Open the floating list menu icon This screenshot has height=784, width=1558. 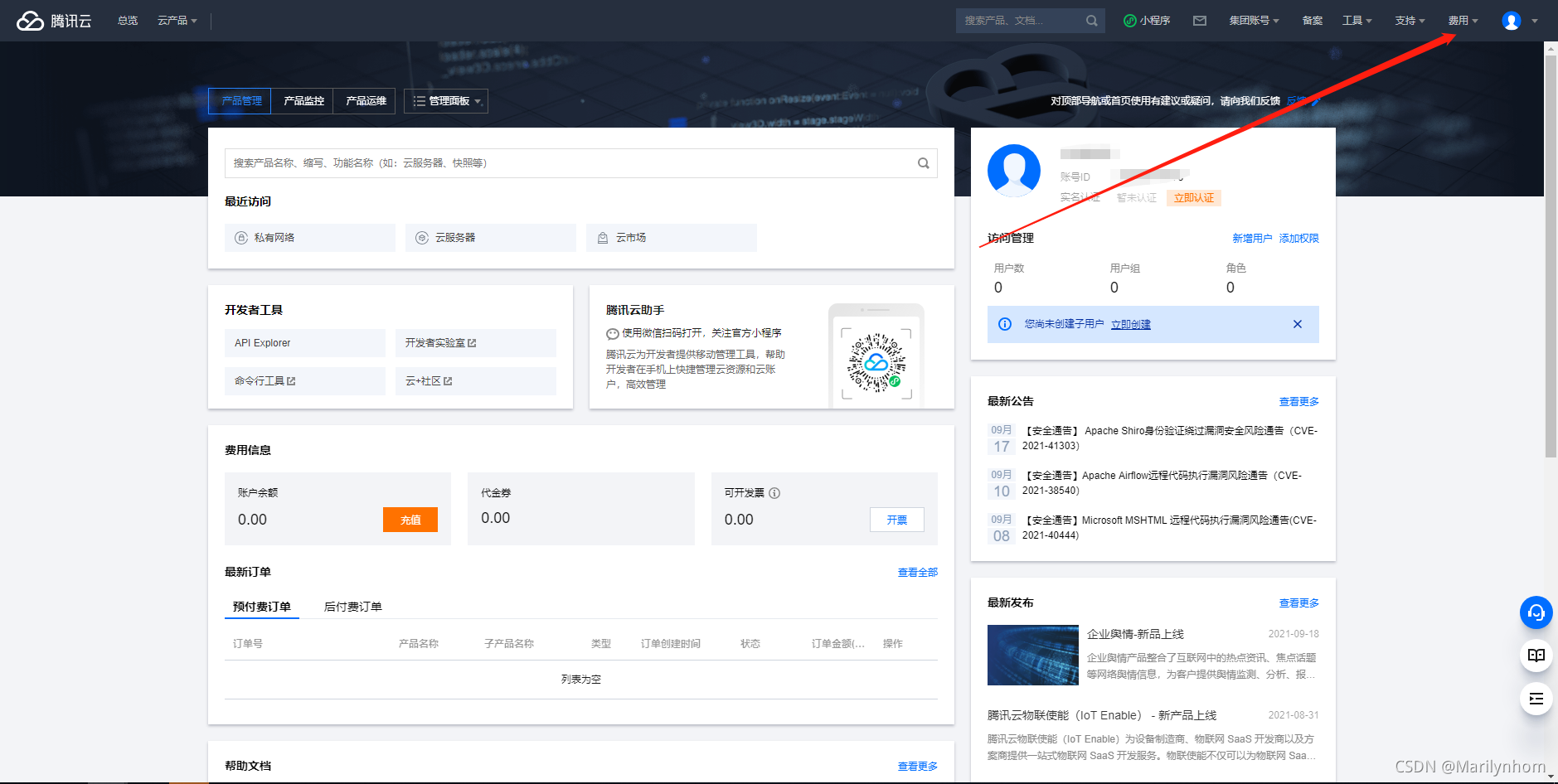[x=1536, y=699]
